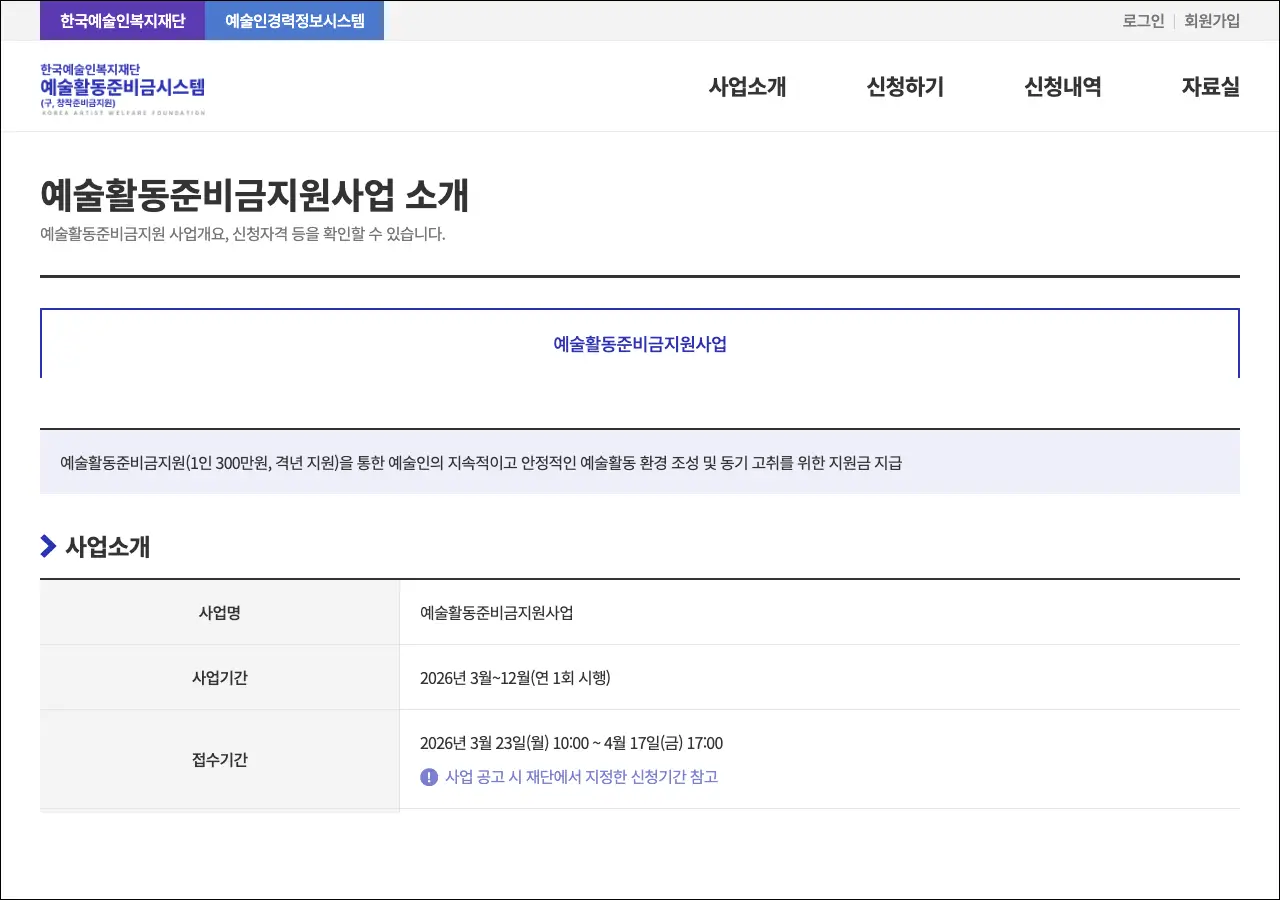Select the 사업기간 table header cell
The height and width of the screenshot is (900, 1280).
pos(219,678)
